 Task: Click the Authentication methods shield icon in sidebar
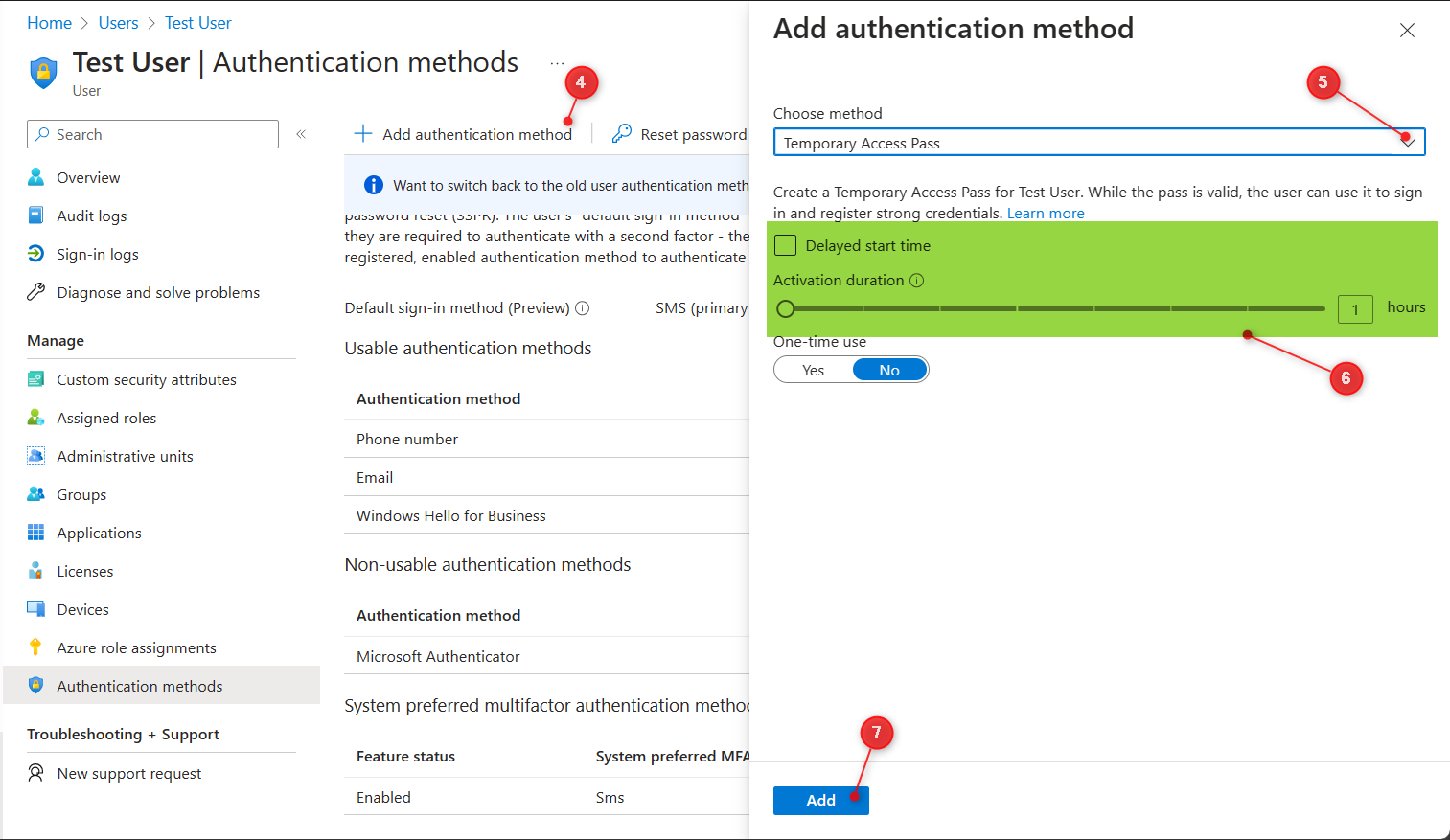(35, 686)
